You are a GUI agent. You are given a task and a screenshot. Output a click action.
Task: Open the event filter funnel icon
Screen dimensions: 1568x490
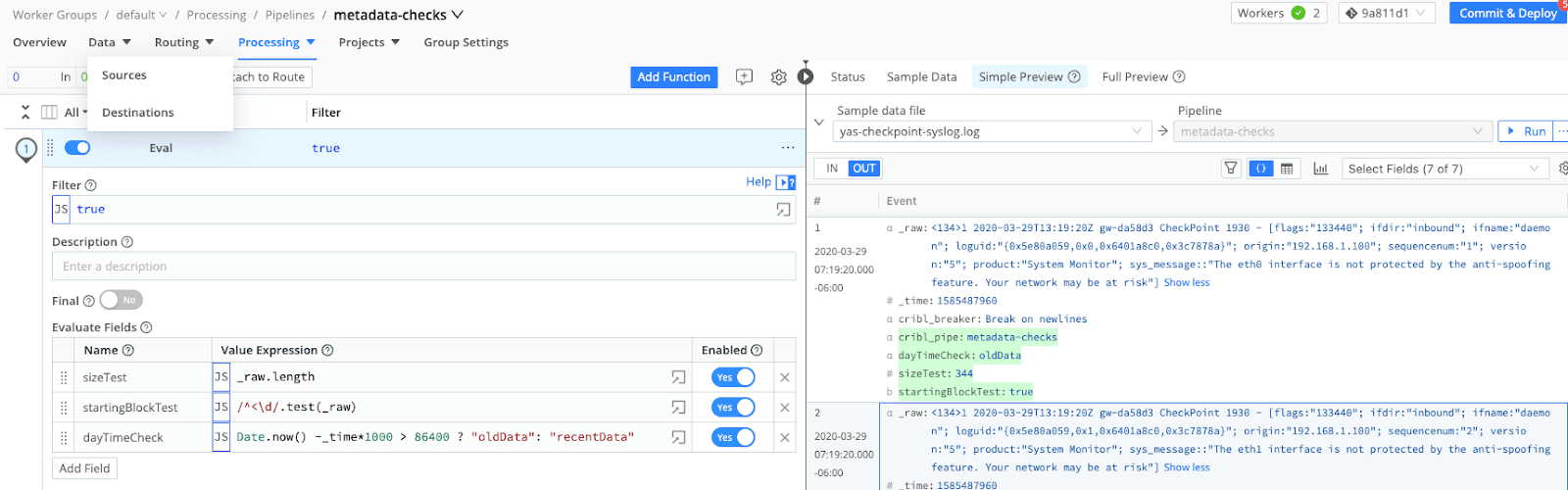click(1231, 169)
